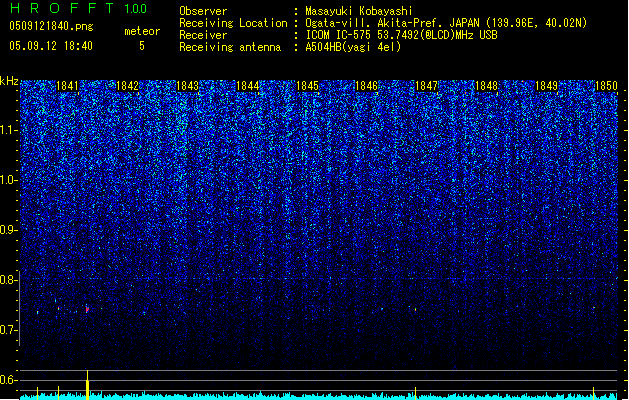
Task: Click the tallest yellow detection bar at bottom
Action: point(87,385)
